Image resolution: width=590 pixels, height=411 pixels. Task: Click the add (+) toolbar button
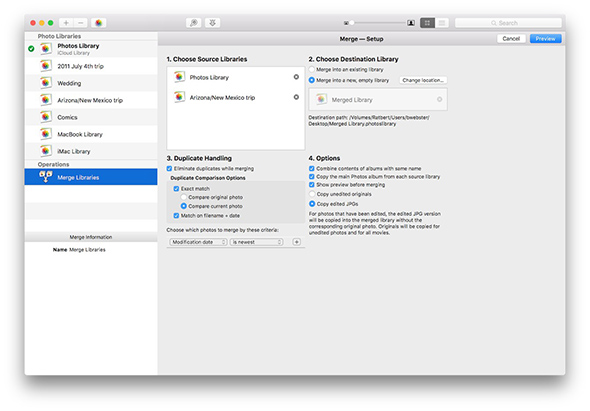66,23
